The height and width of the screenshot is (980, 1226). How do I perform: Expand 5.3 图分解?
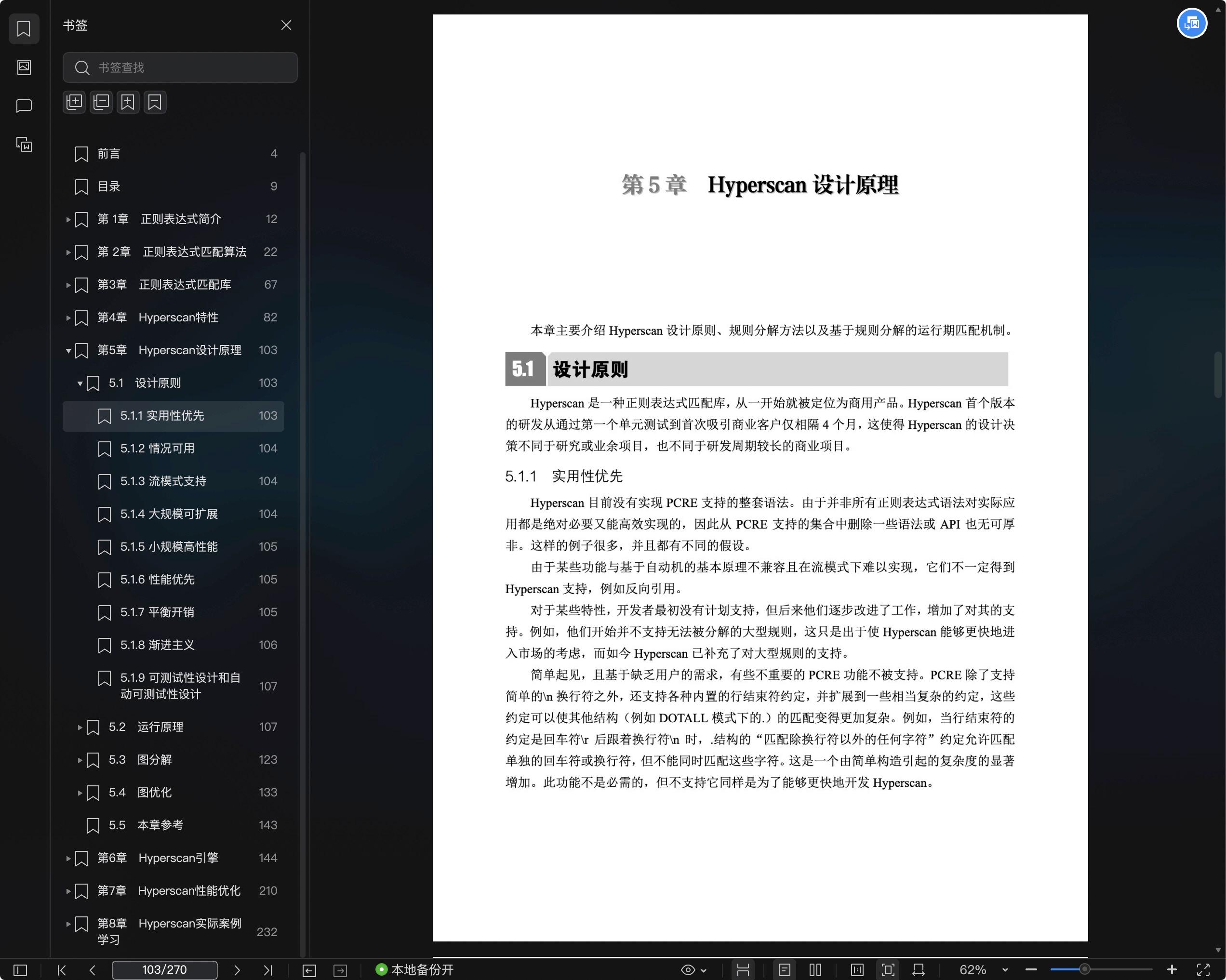tap(80, 760)
